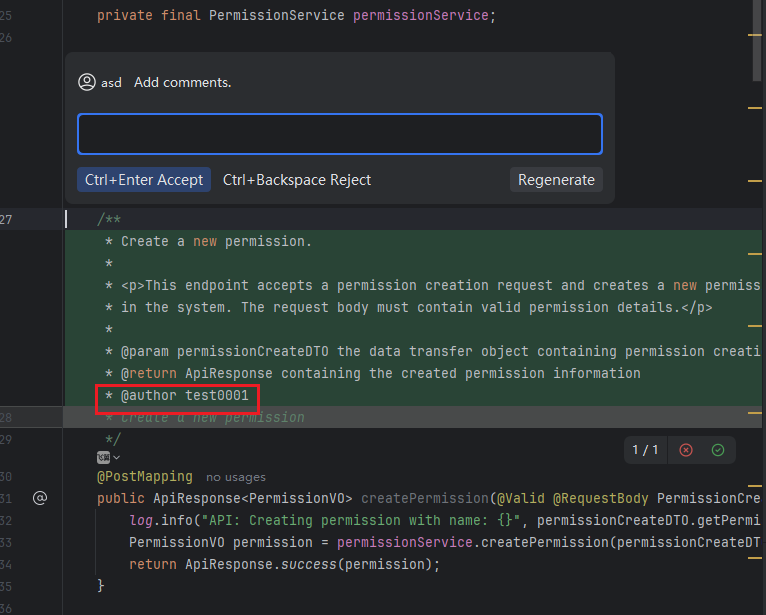Image resolution: width=766 pixels, height=615 pixels.
Task: Click line number 27 in the gutter
Action: [x=7, y=220]
